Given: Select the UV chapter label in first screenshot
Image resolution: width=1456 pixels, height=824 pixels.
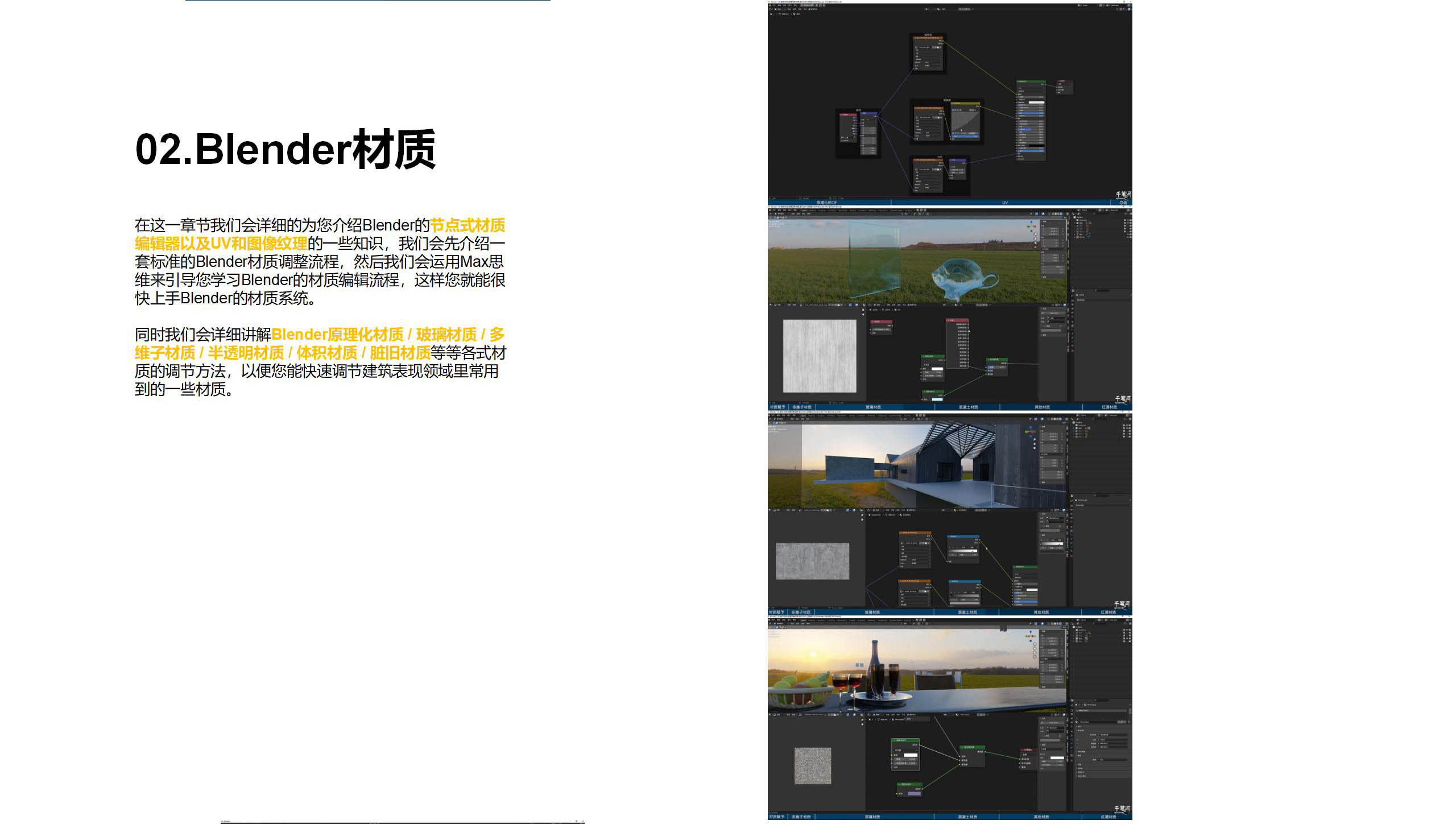Looking at the screenshot, I should [x=1005, y=203].
